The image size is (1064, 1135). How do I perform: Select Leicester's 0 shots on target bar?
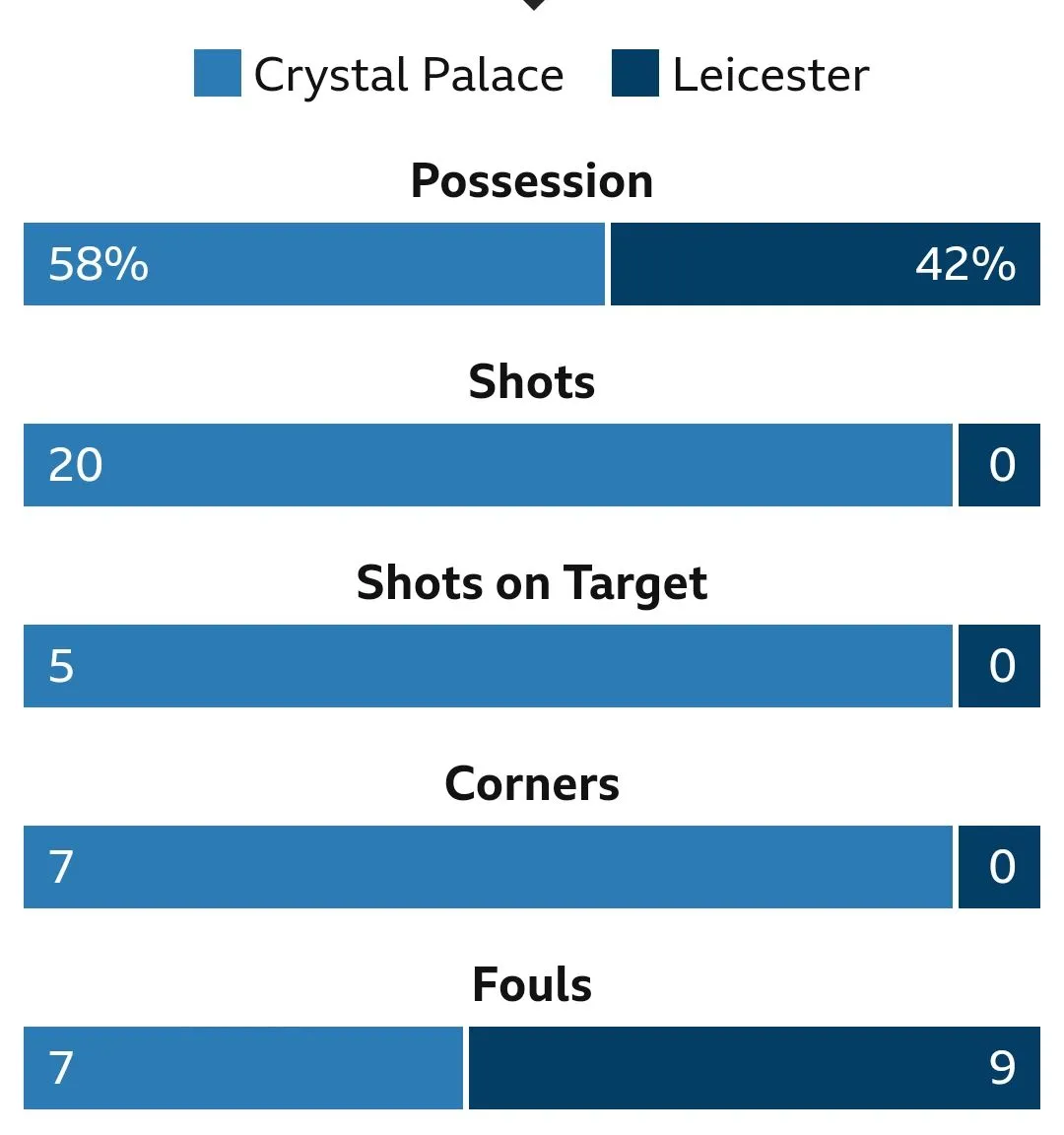pyautogui.click(x=999, y=666)
